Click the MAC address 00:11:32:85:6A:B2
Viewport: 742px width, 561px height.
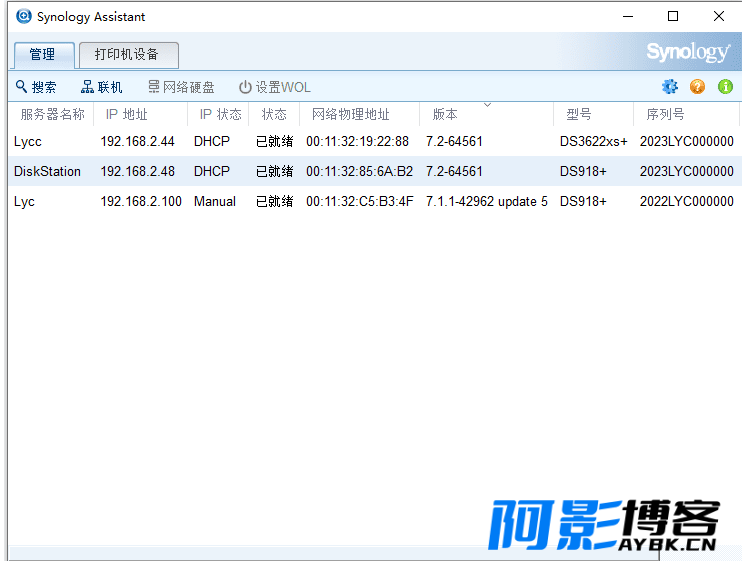[360, 171]
